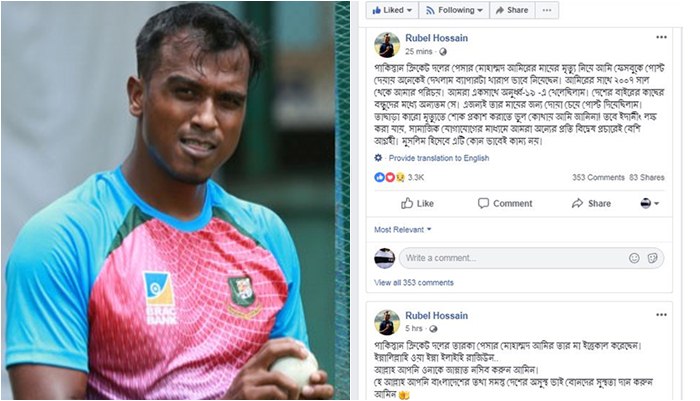The height and width of the screenshot is (401, 700).
Task: Click the Comment button under the post
Action: pyautogui.click(x=505, y=204)
